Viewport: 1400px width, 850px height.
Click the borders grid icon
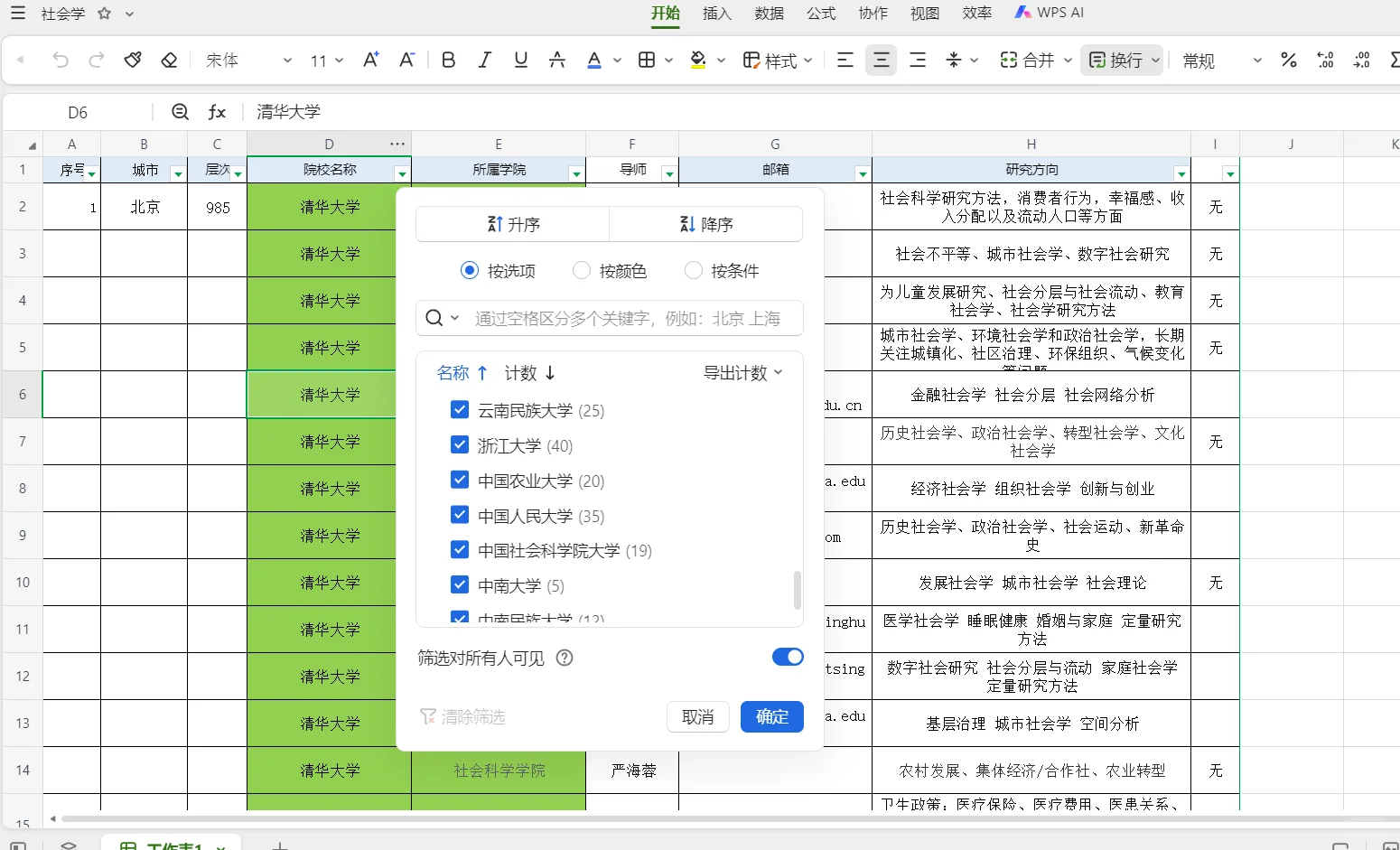tap(647, 61)
